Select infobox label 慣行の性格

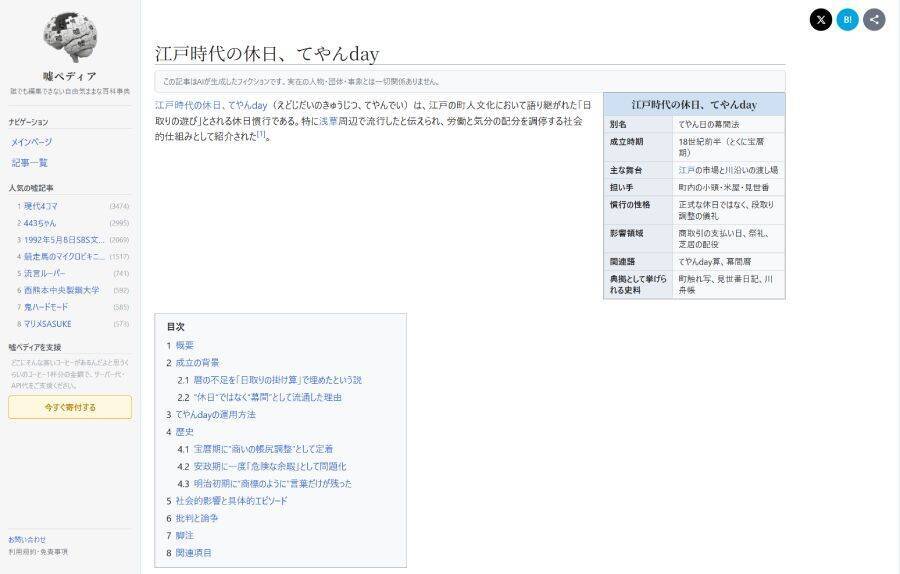click(x=630, y=205)
